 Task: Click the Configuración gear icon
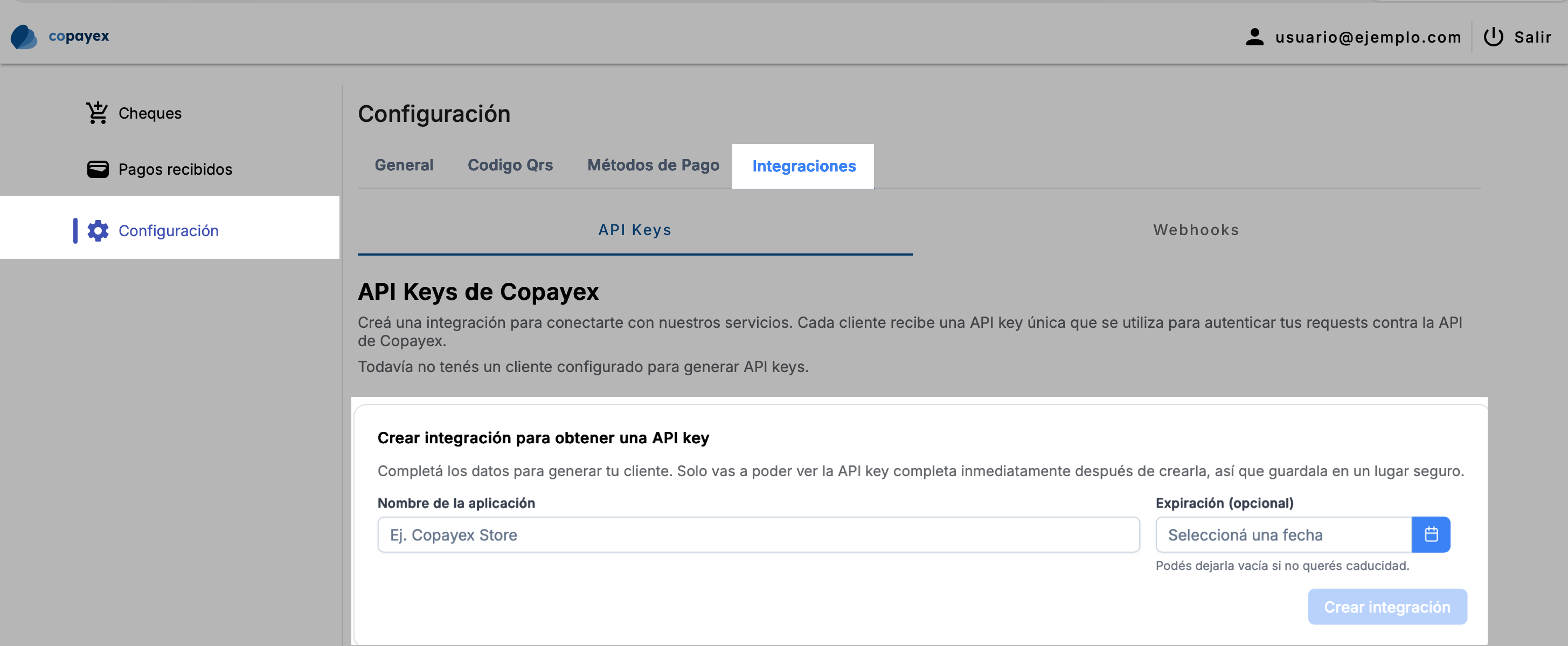click(x=98, y=230)
